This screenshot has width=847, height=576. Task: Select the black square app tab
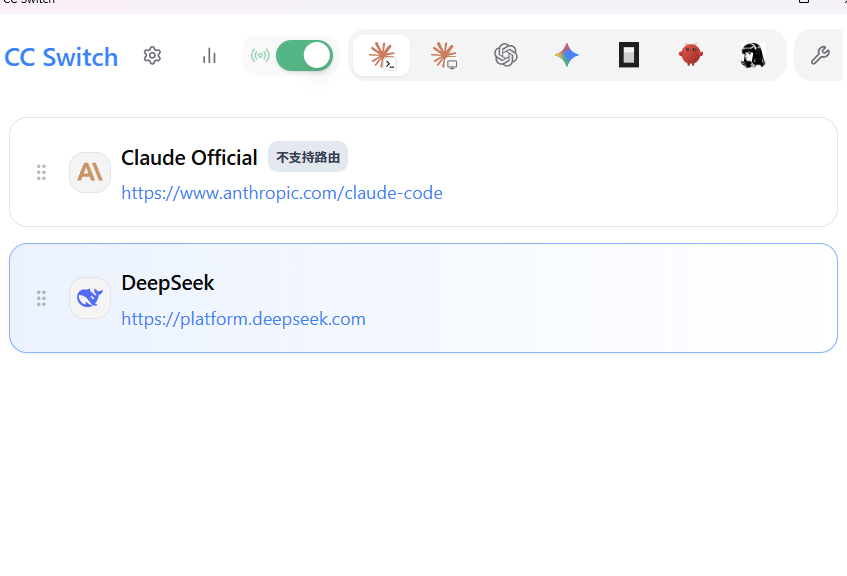629,55
